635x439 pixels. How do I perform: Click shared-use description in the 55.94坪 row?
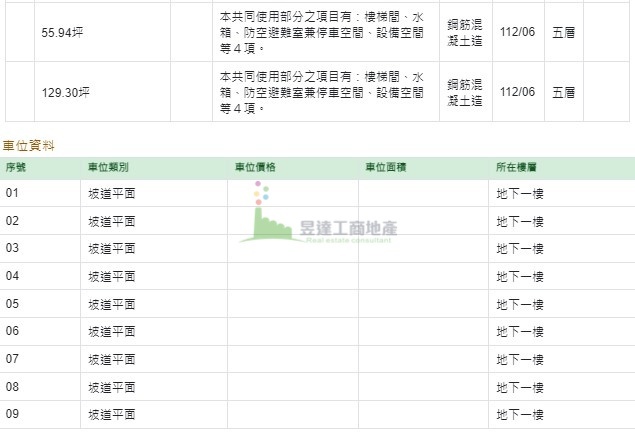click(x=323, y=33)
